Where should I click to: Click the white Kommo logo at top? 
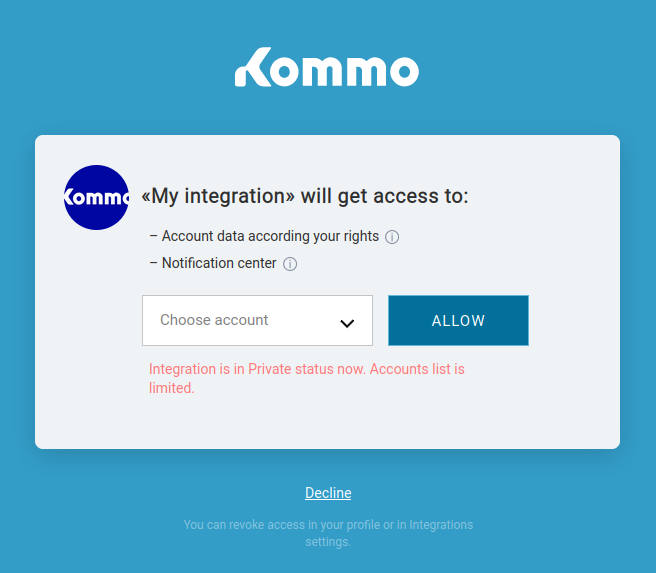(x=327, y=67)
